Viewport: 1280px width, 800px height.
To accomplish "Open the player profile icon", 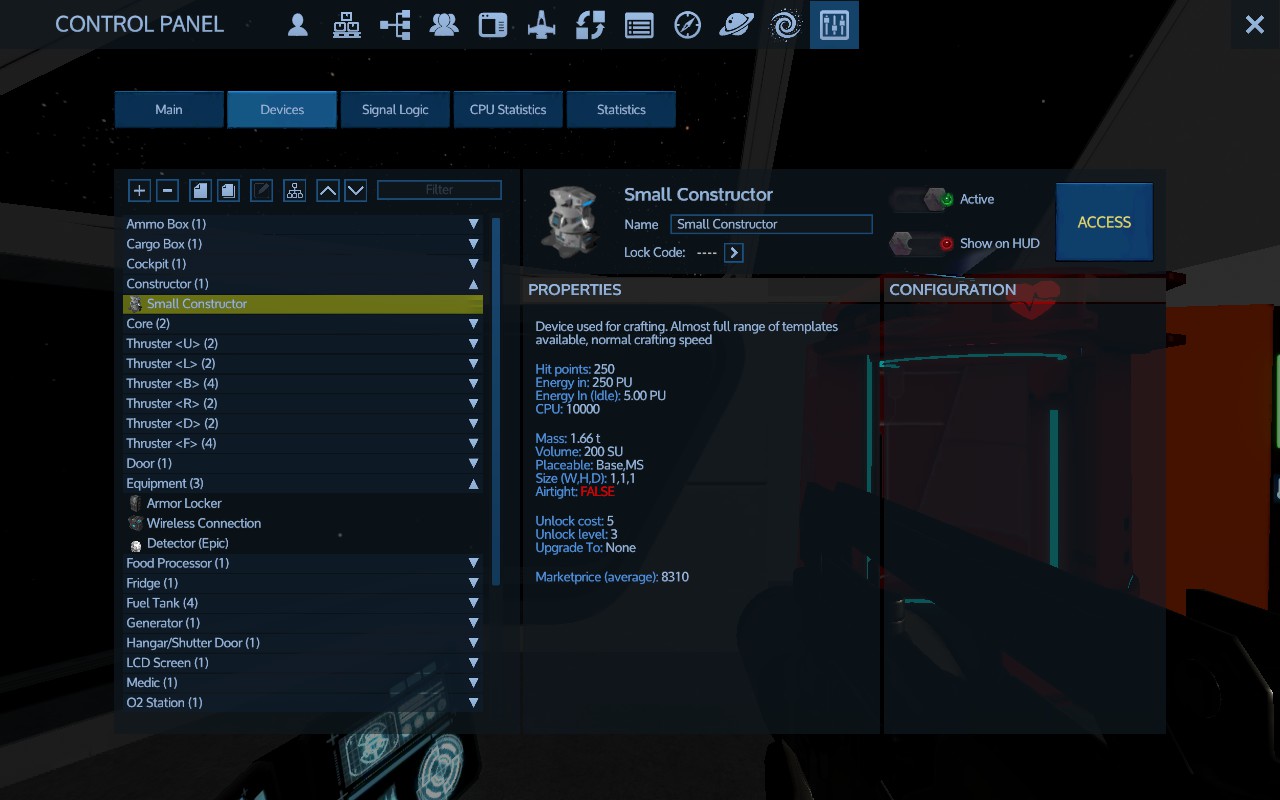I will (297, 25).
